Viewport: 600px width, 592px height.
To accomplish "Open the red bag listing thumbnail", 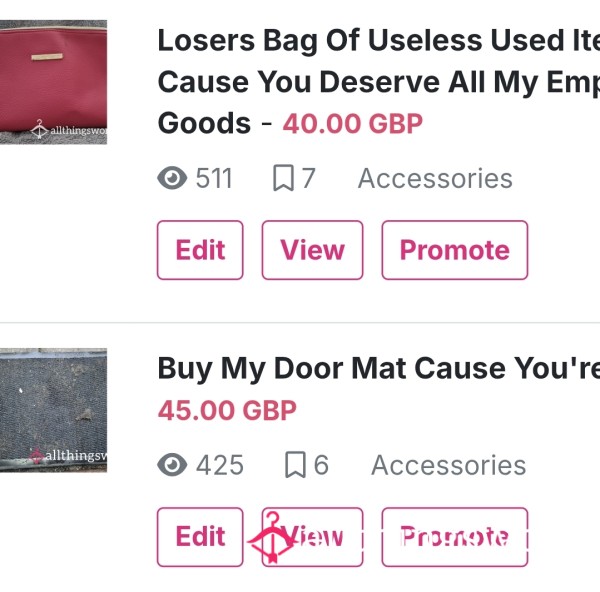I will click(53, 82).
